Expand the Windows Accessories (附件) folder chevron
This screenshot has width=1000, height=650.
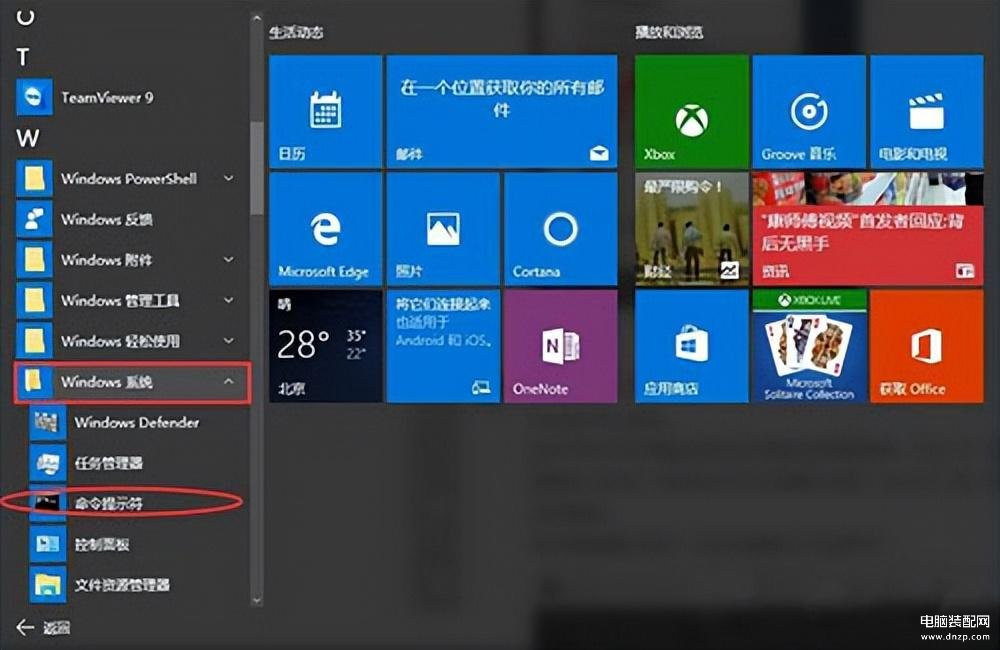pyautogui.click(x=228, y=260)
